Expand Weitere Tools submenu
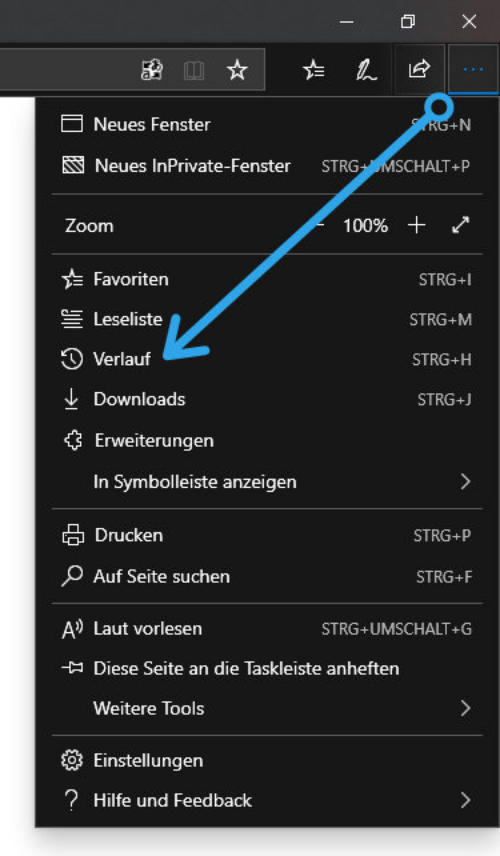Viewport: 500px width, 856px height. click(x=267, y=709)
